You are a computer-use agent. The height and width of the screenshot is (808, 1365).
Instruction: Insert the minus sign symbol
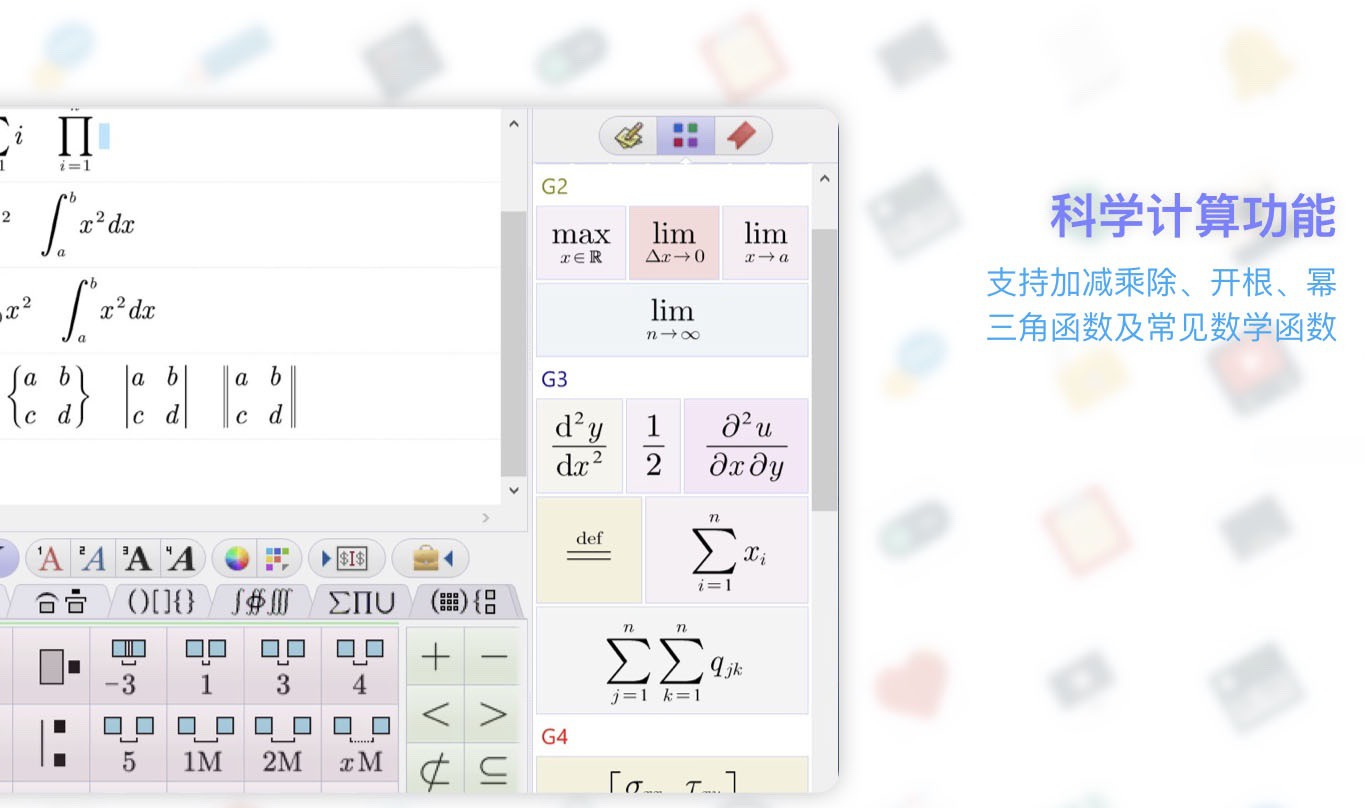(x=493, y=657)
